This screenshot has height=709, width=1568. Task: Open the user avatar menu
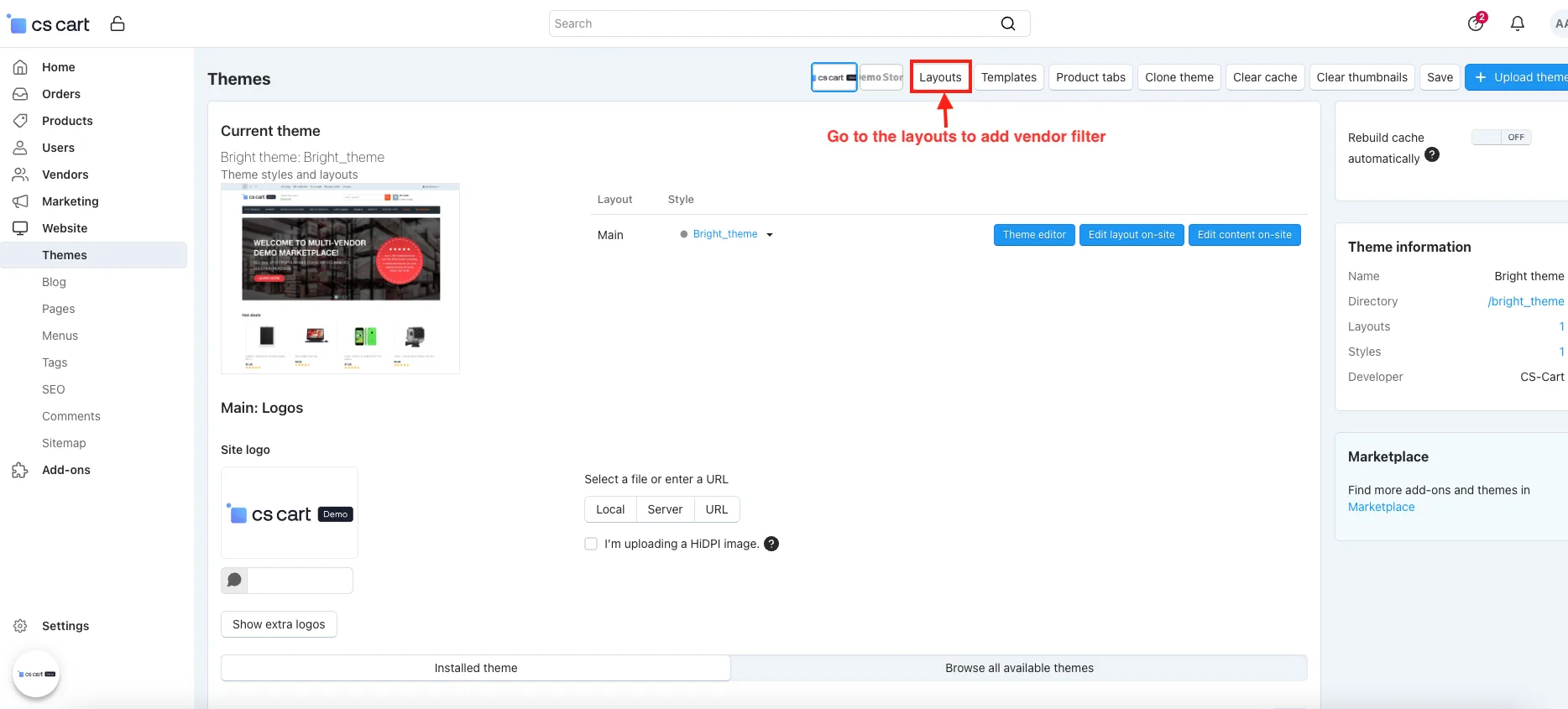(1559, 23)
